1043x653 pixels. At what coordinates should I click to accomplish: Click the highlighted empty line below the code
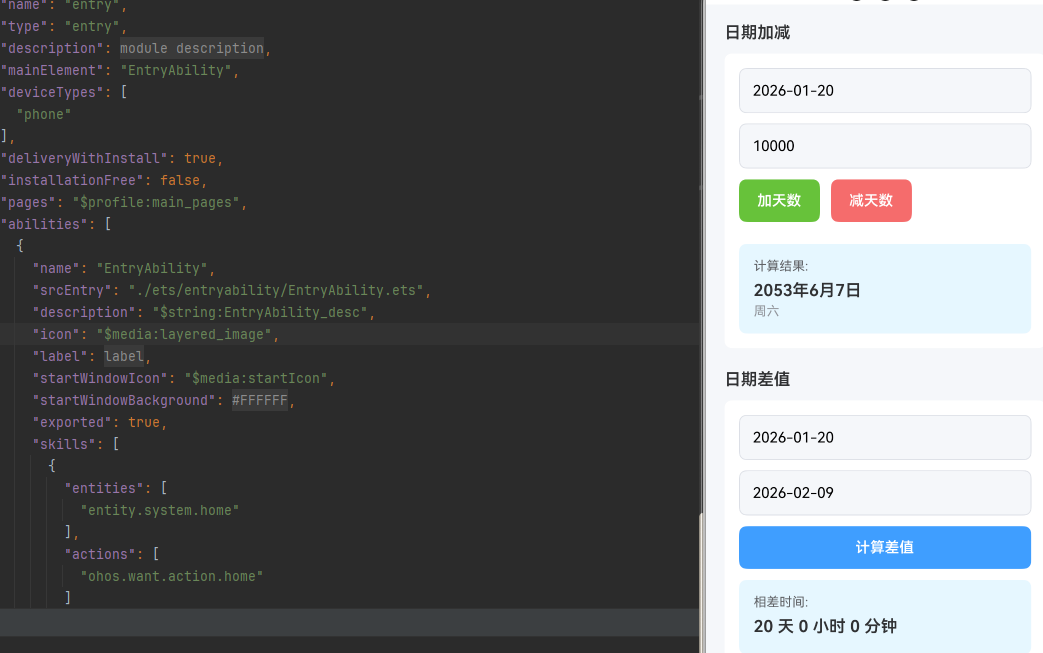[x=350, y=622]
